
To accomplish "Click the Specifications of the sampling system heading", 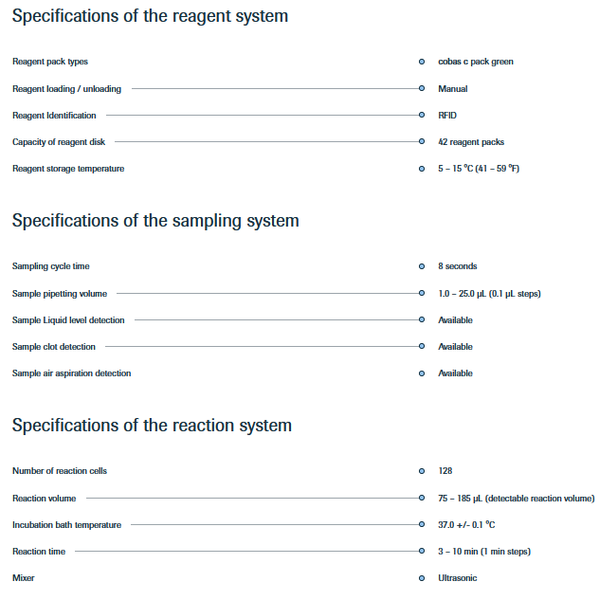I will point(155,221).
